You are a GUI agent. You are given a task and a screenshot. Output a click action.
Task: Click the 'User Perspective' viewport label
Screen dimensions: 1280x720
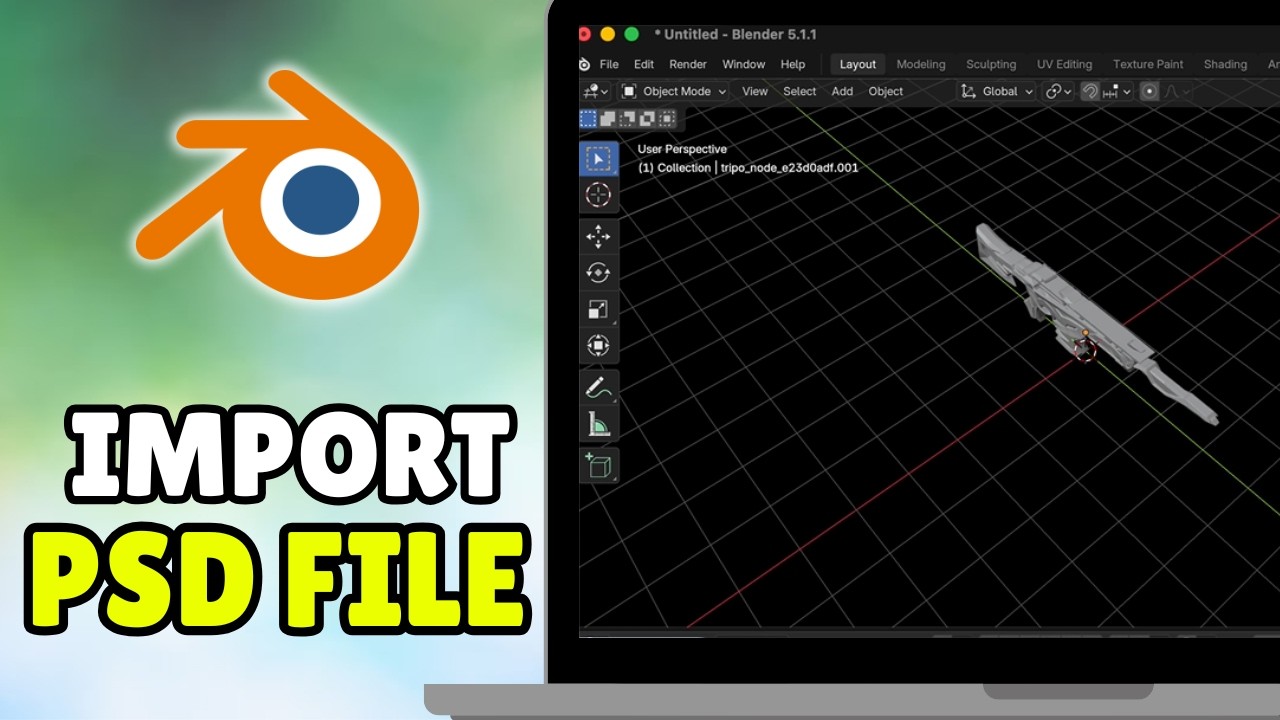point(682,149)
